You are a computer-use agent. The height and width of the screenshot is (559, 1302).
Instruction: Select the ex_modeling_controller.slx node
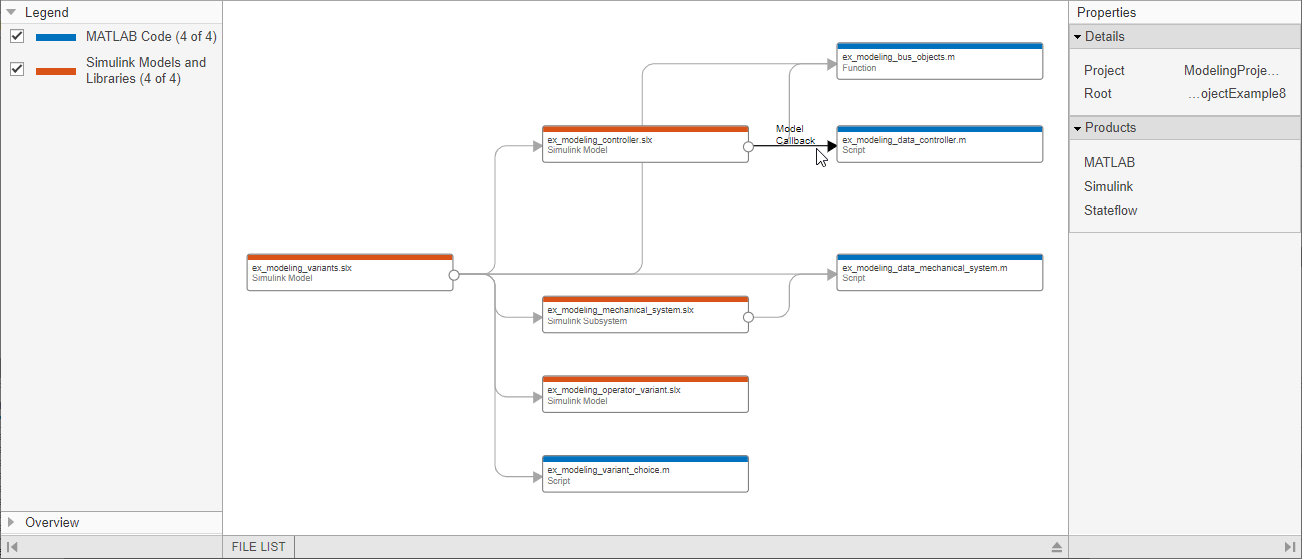point(645,144)
